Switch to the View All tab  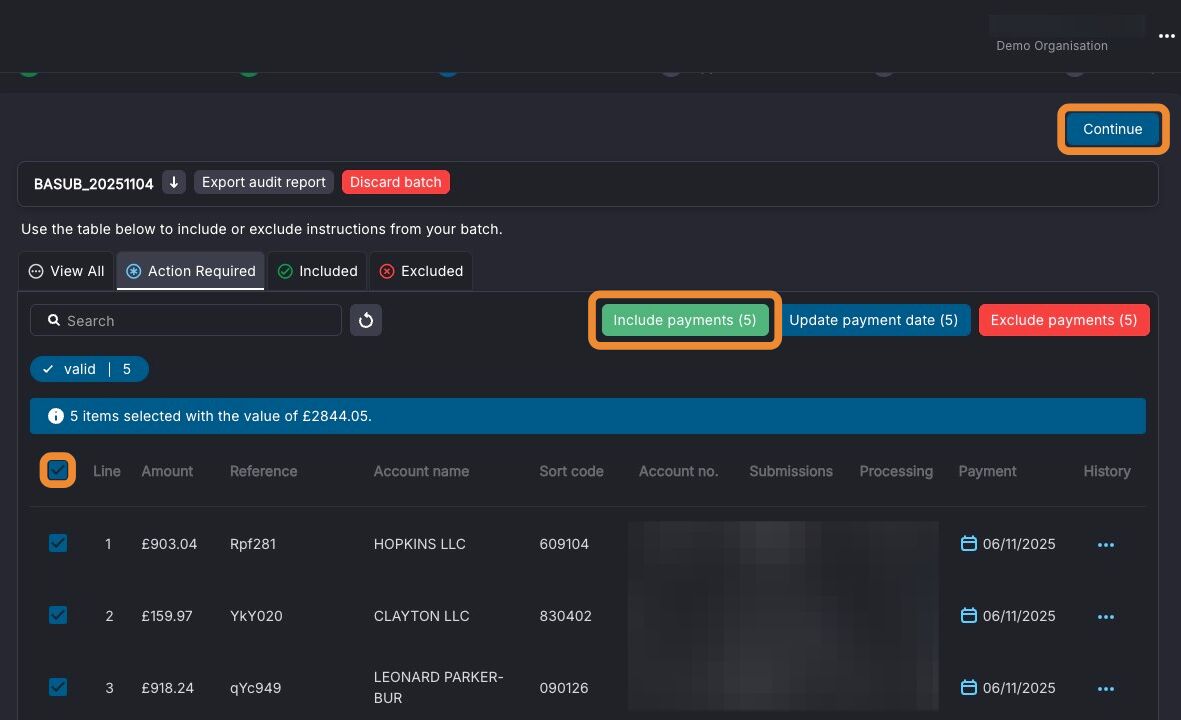[x=66, y=271]
